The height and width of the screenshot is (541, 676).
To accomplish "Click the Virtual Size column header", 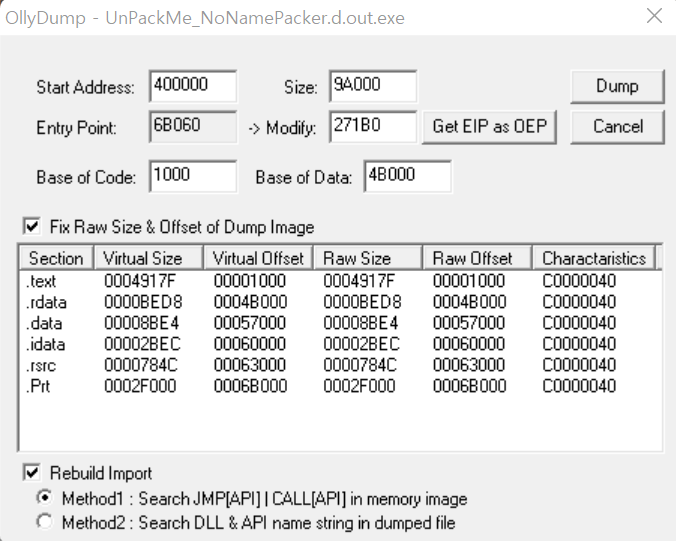I will tap(148, 258).
